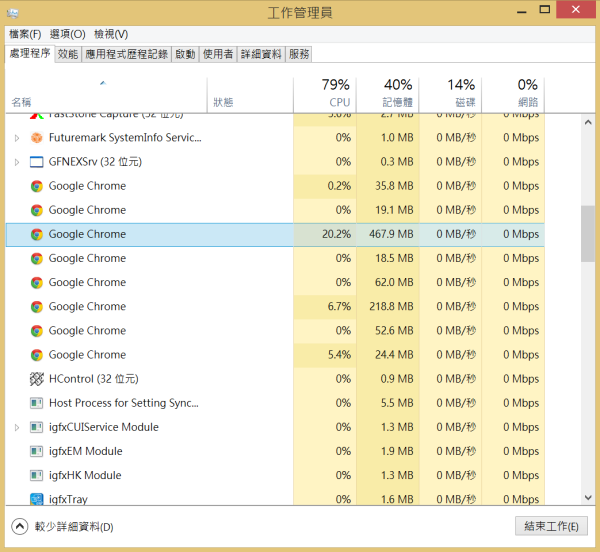This screenshot has height=552, width=600.
Task: Click the 結束工作(E) button
Action: (551, 526)
